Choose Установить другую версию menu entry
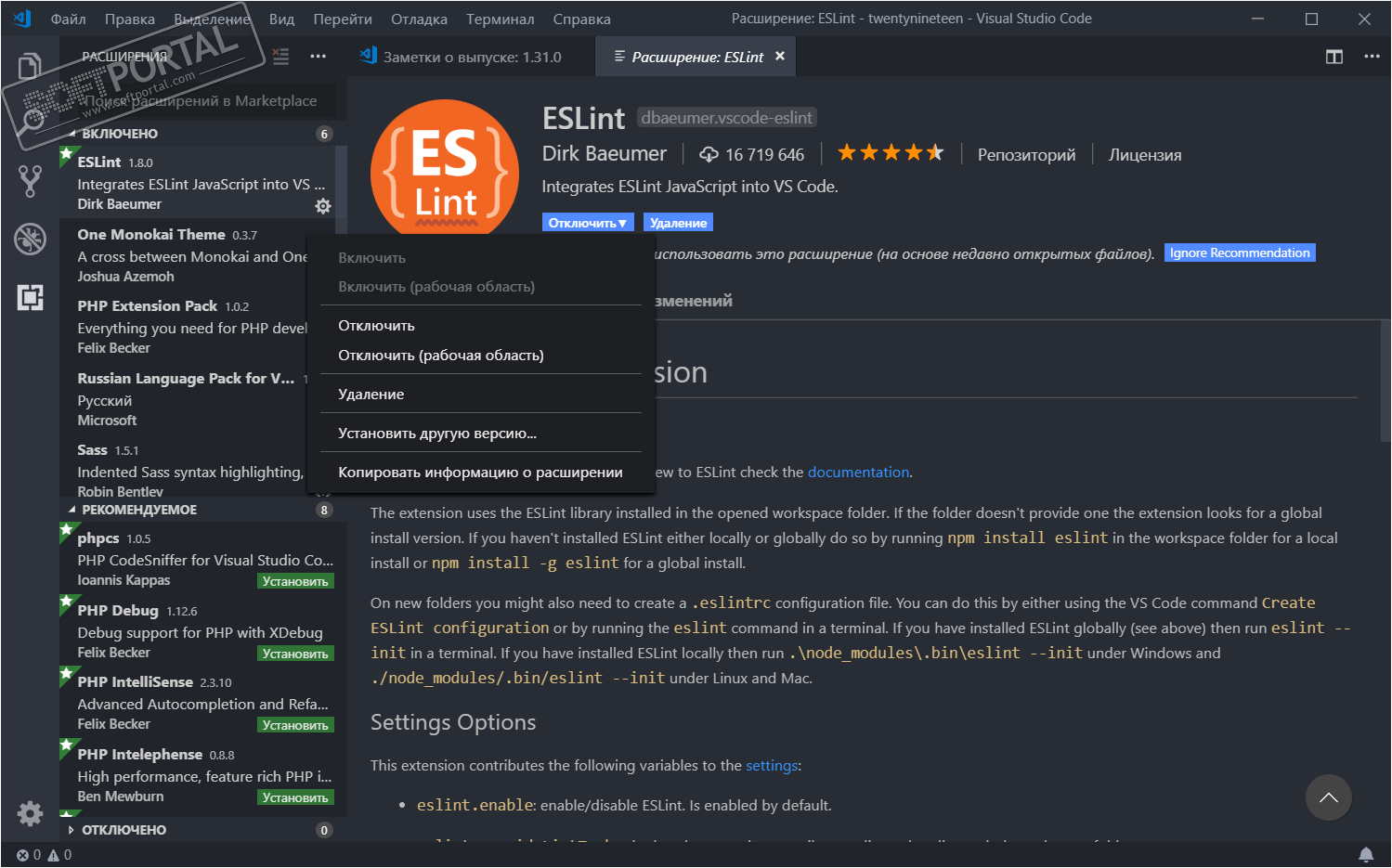This screenshot has height=868, width=1392. (x=480, y=434)
